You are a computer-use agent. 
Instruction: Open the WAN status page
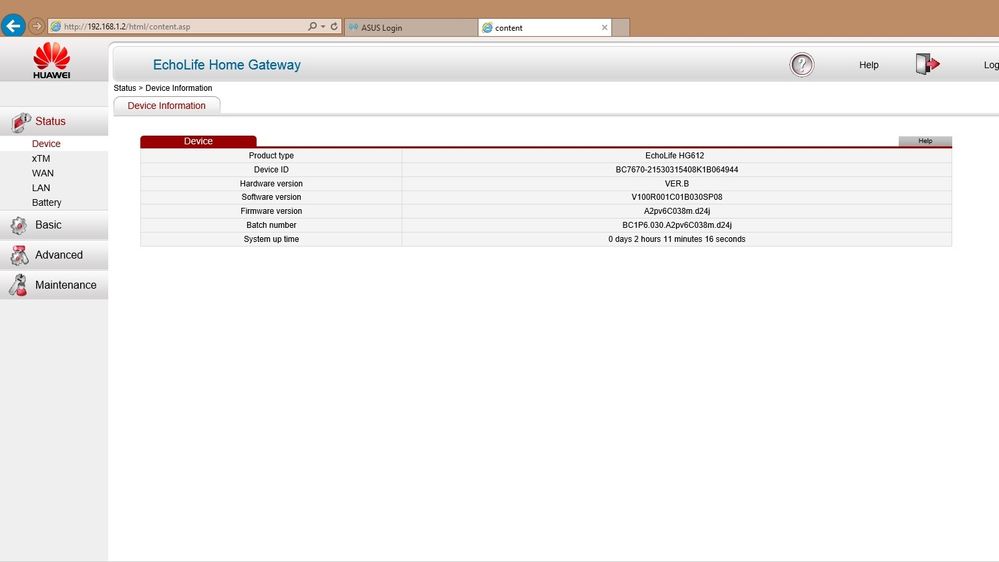coord(43,173)
